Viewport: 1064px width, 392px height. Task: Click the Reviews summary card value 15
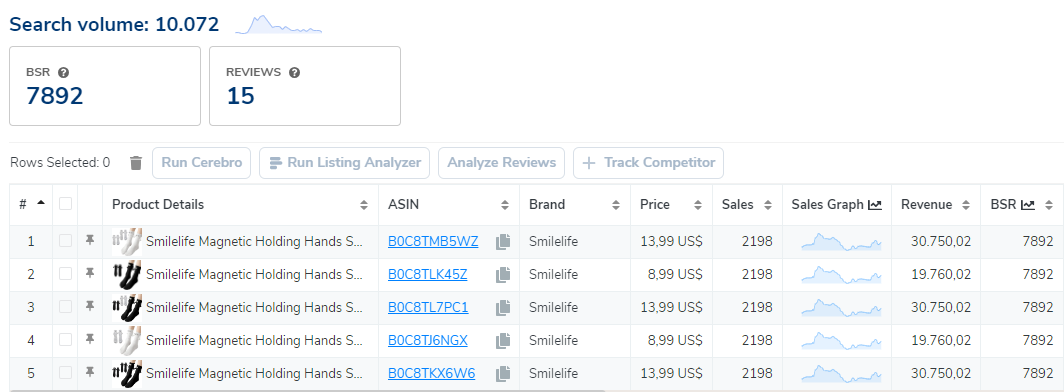tap(240, 96)
